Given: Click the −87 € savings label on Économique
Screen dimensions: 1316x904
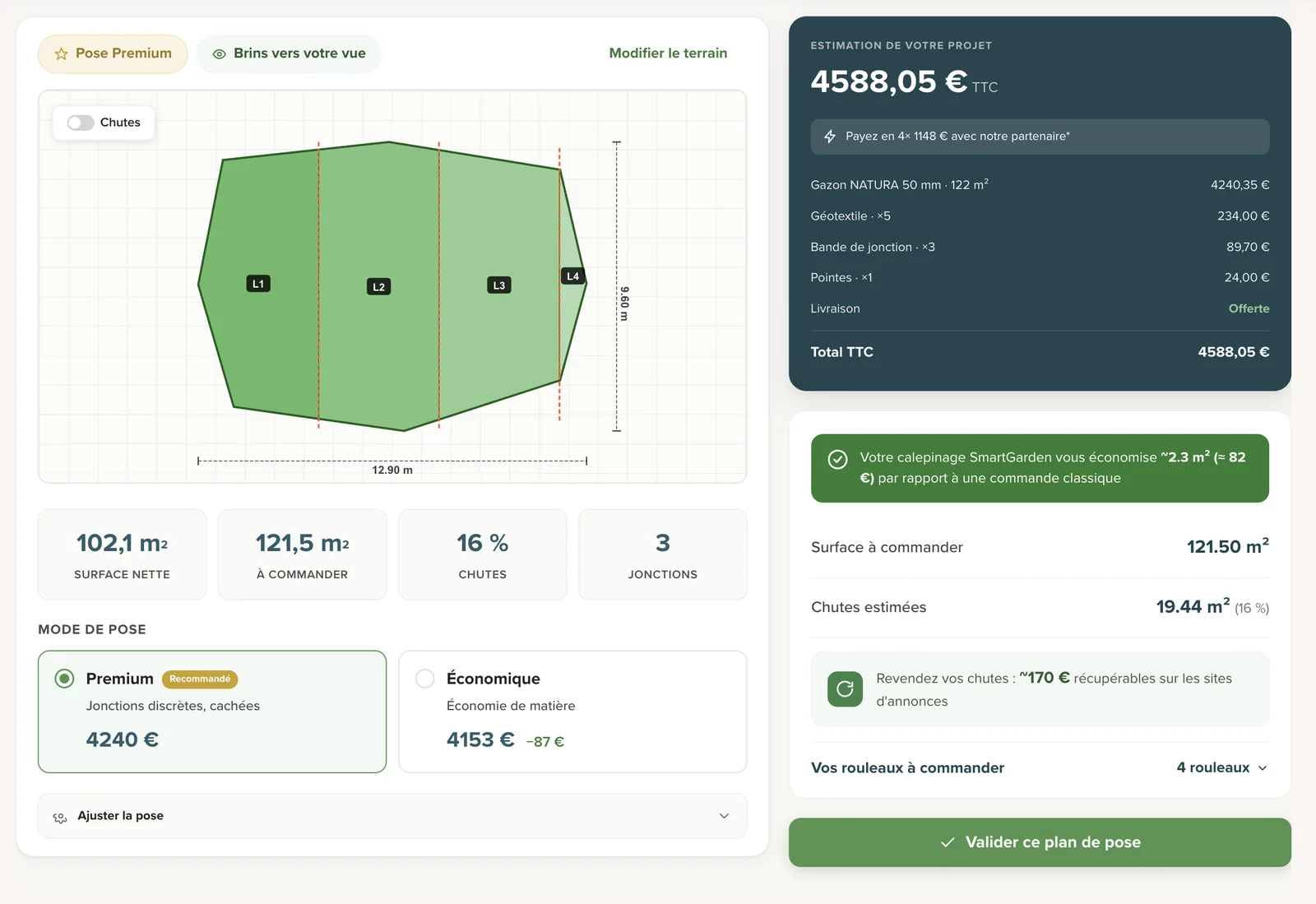Looking at the screenshot, I should coord(545,742).
